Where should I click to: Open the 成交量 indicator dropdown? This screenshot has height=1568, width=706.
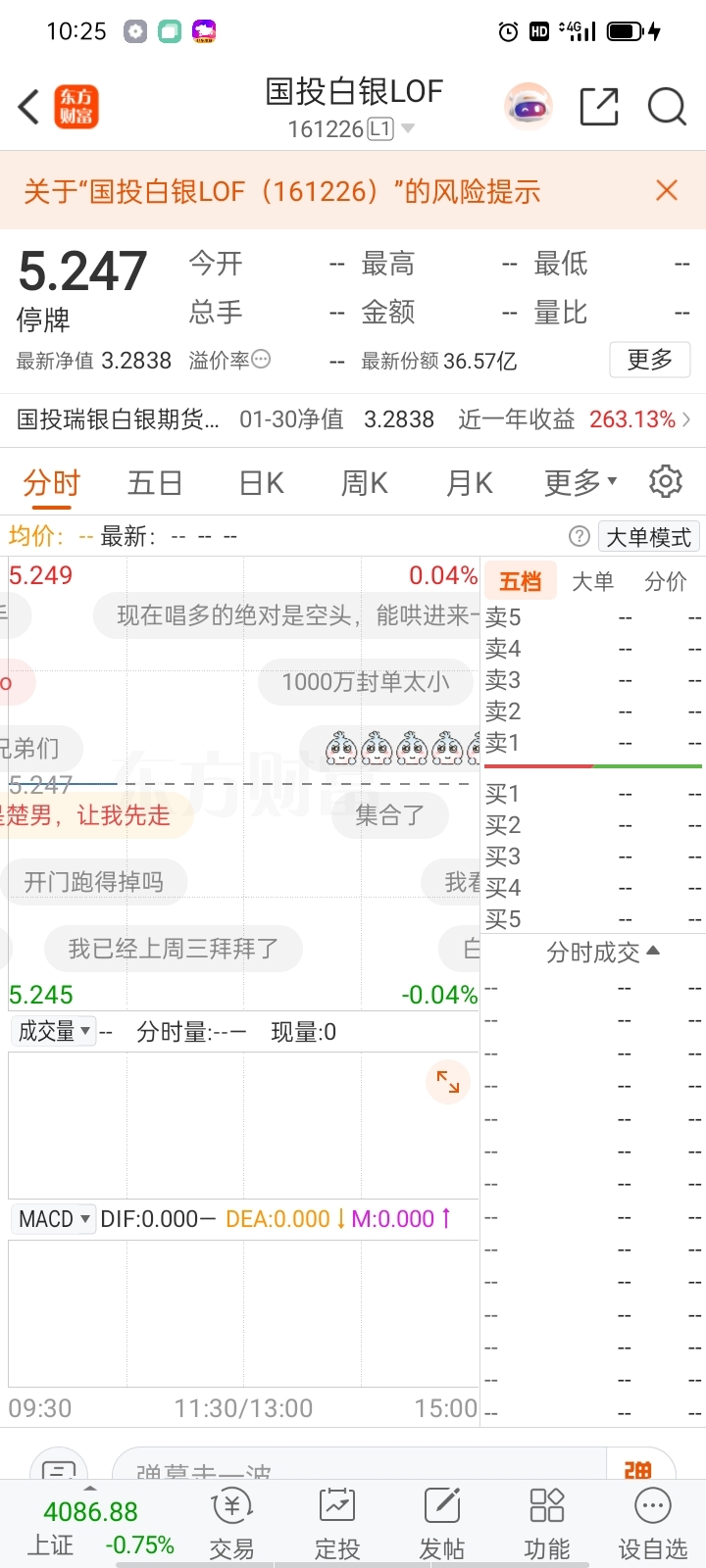tap(54, 1031)
